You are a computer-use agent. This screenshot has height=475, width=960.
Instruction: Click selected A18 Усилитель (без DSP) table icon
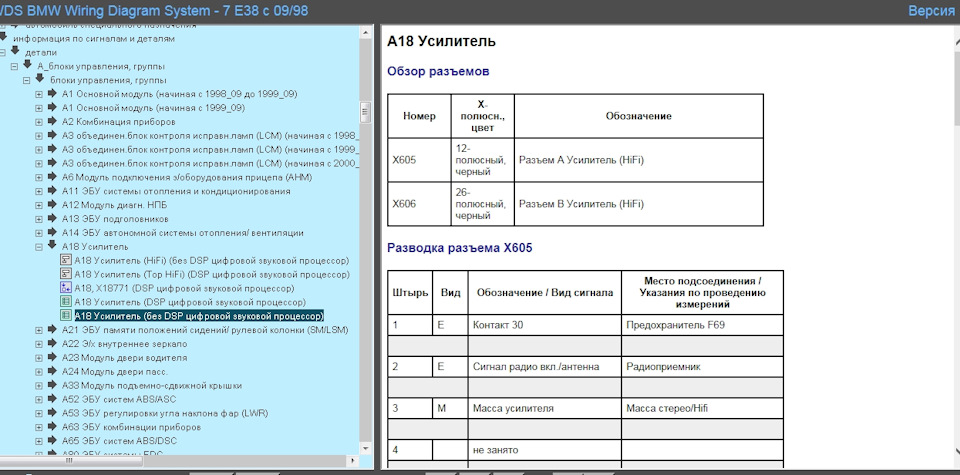click(x=66, y=316)
